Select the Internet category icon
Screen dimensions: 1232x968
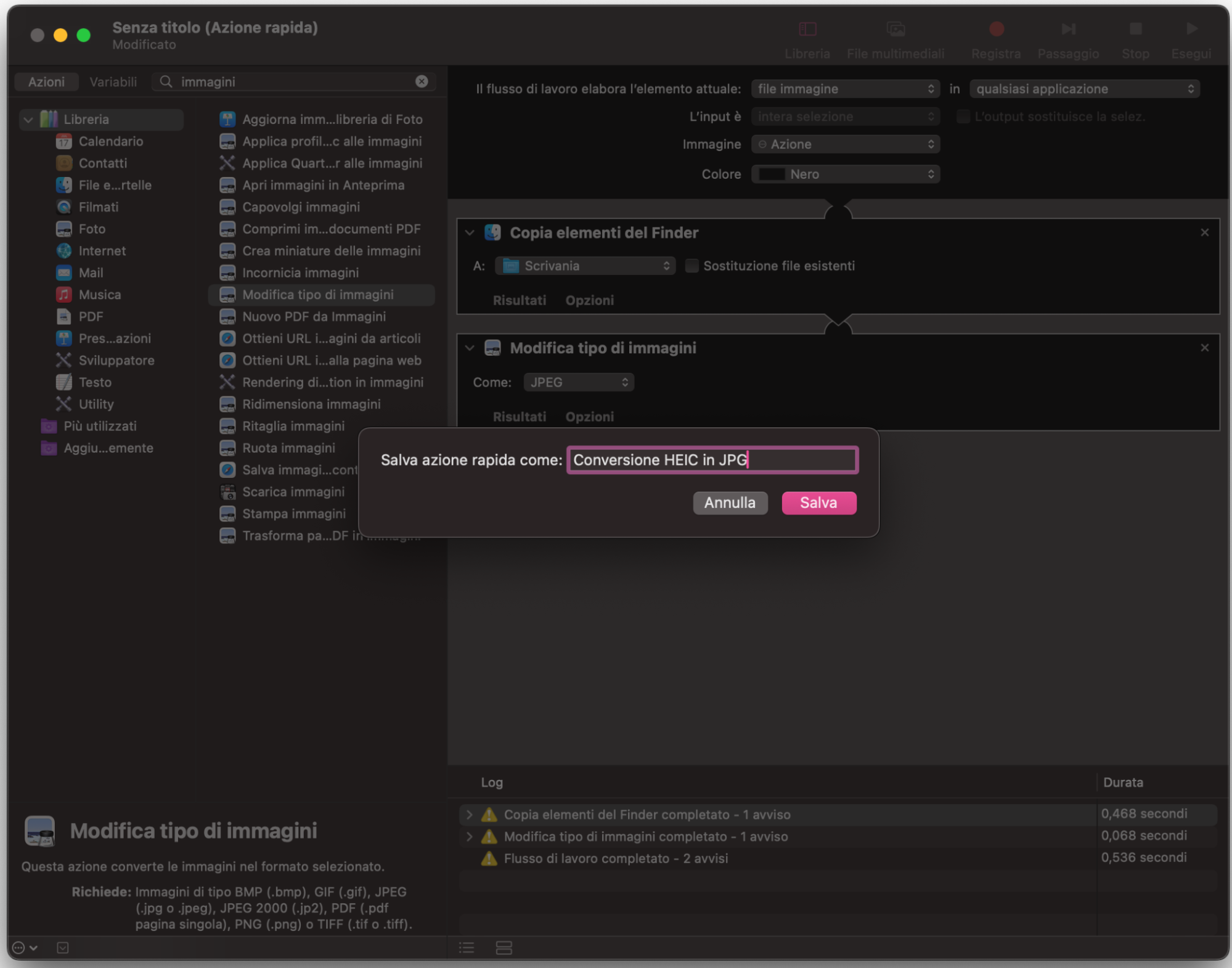tap(64, 251)
